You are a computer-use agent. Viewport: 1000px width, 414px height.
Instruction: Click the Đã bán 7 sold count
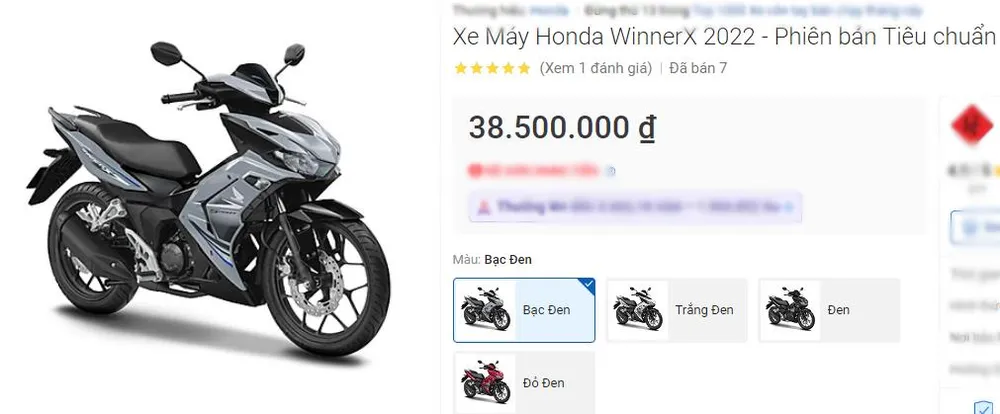point(698,68)
